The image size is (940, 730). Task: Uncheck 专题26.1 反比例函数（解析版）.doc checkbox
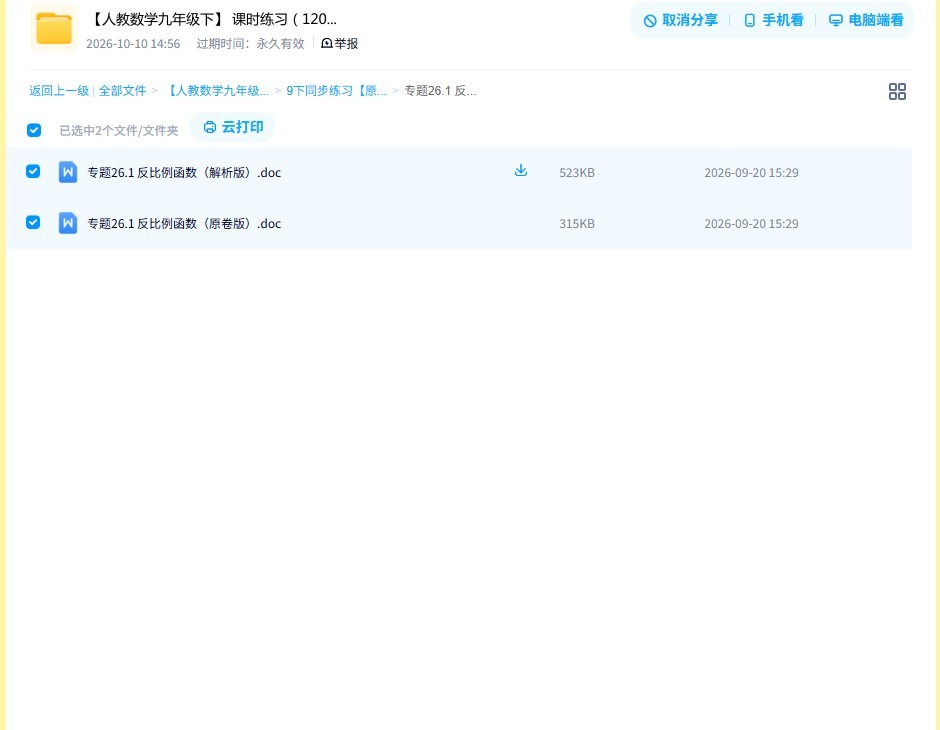[33, 171]
